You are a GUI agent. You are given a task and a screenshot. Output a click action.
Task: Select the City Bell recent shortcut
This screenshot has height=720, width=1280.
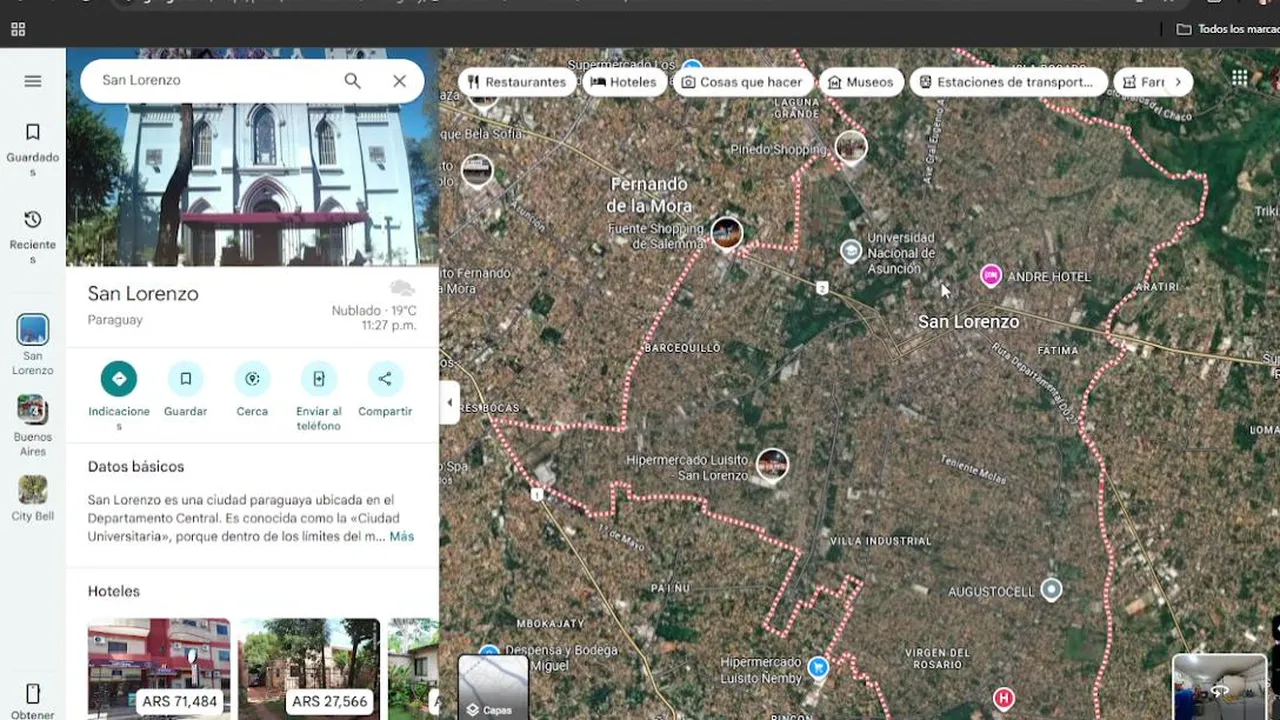(x=33, y=499)
